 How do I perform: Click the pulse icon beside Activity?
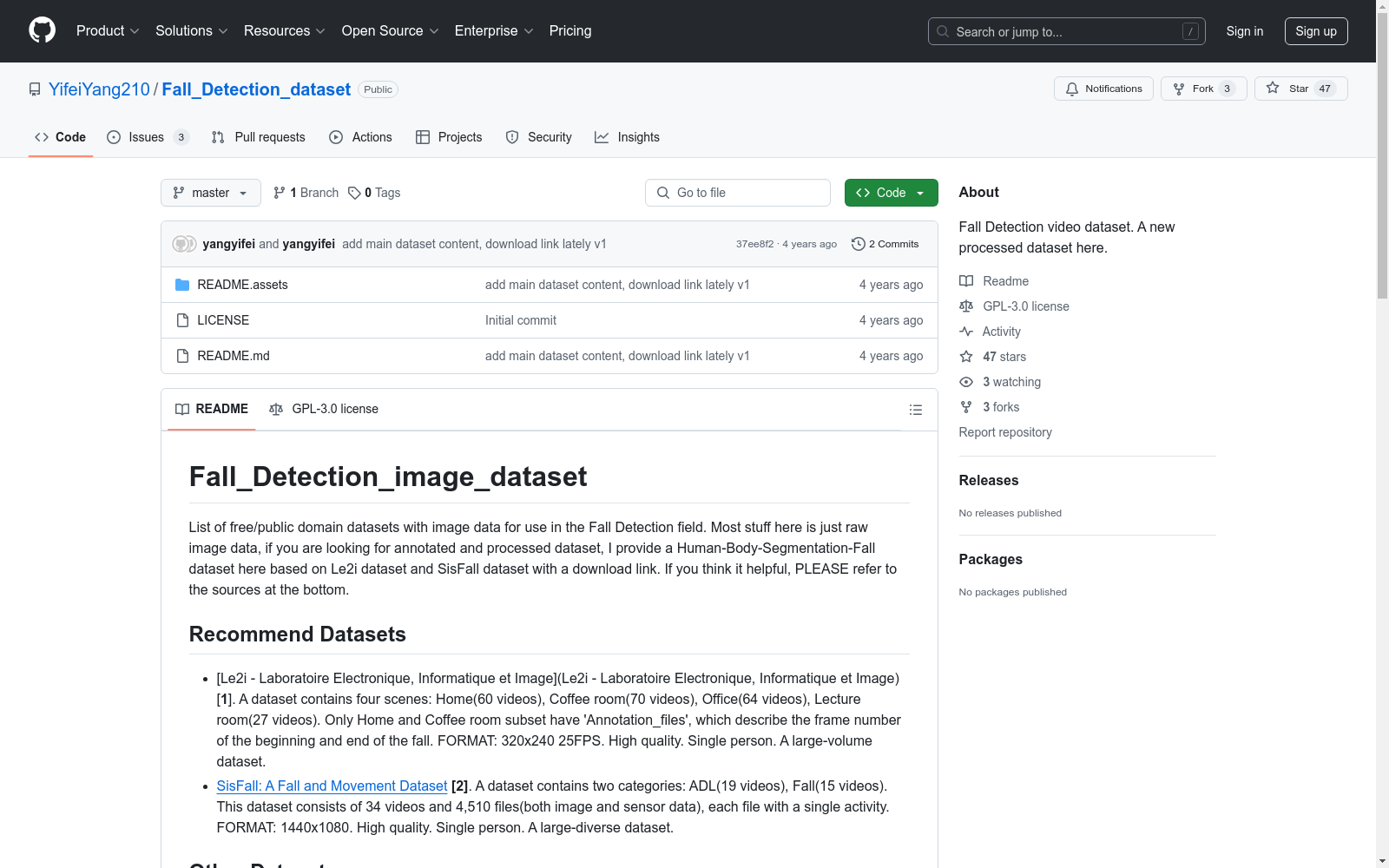pyautogui.click(x=966, y=332)
